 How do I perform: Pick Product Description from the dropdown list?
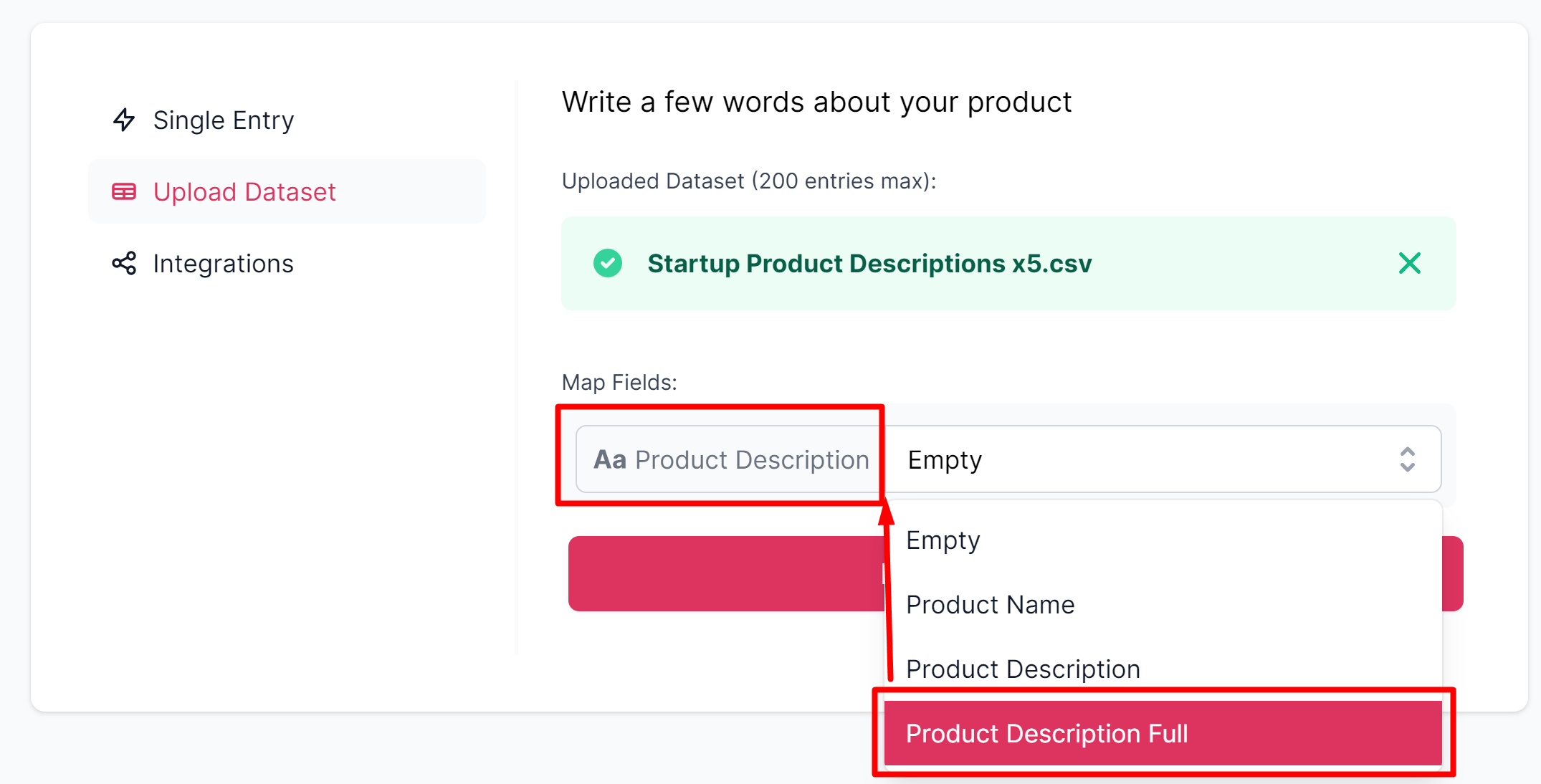(1023, 669)
